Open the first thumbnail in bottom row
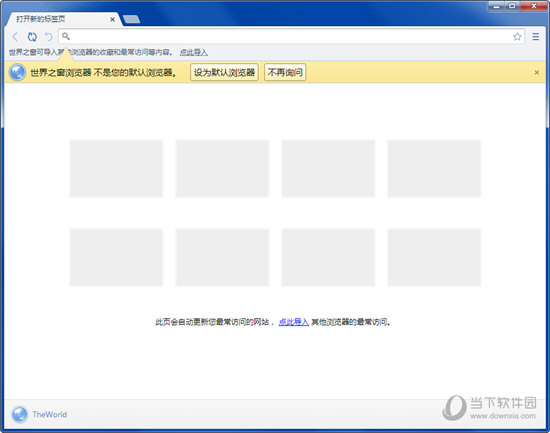The height and width of the screenshot is (433, 550). pos(116,257)
